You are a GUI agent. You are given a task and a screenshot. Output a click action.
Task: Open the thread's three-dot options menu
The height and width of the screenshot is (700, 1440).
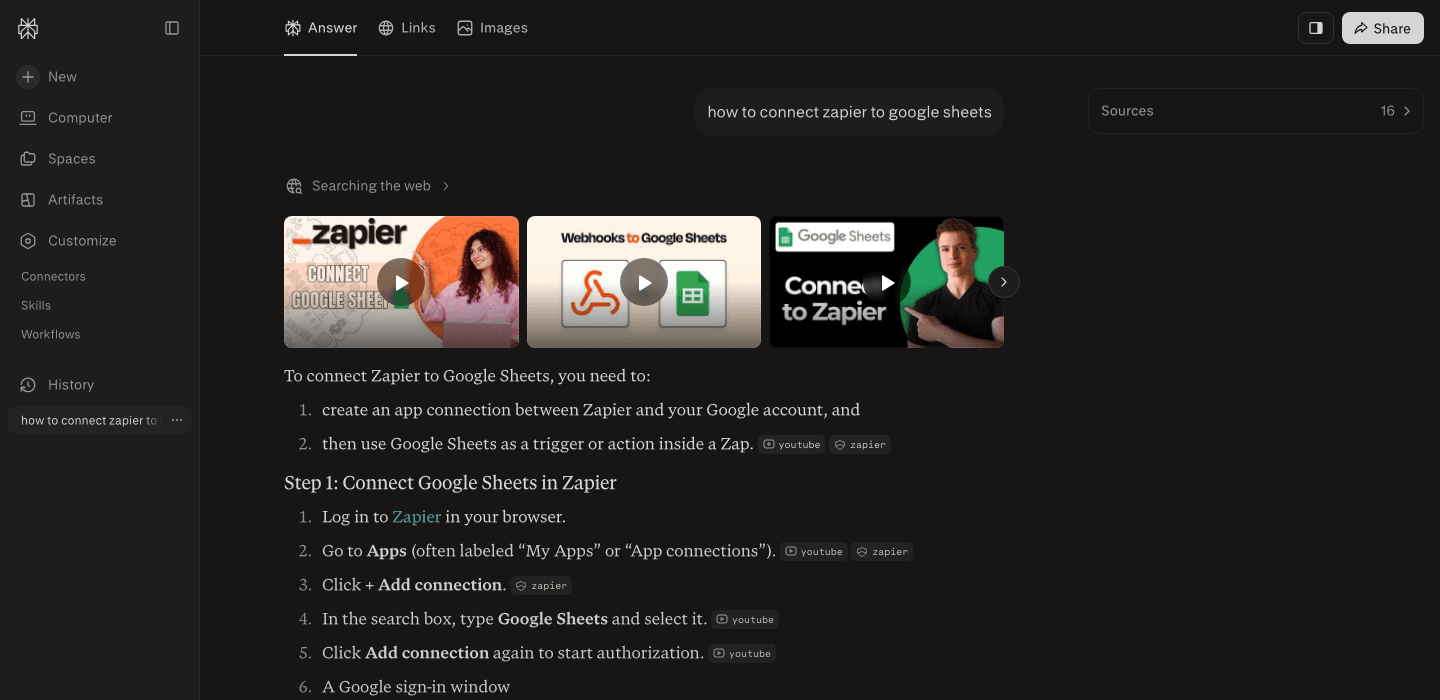point(177,421)
